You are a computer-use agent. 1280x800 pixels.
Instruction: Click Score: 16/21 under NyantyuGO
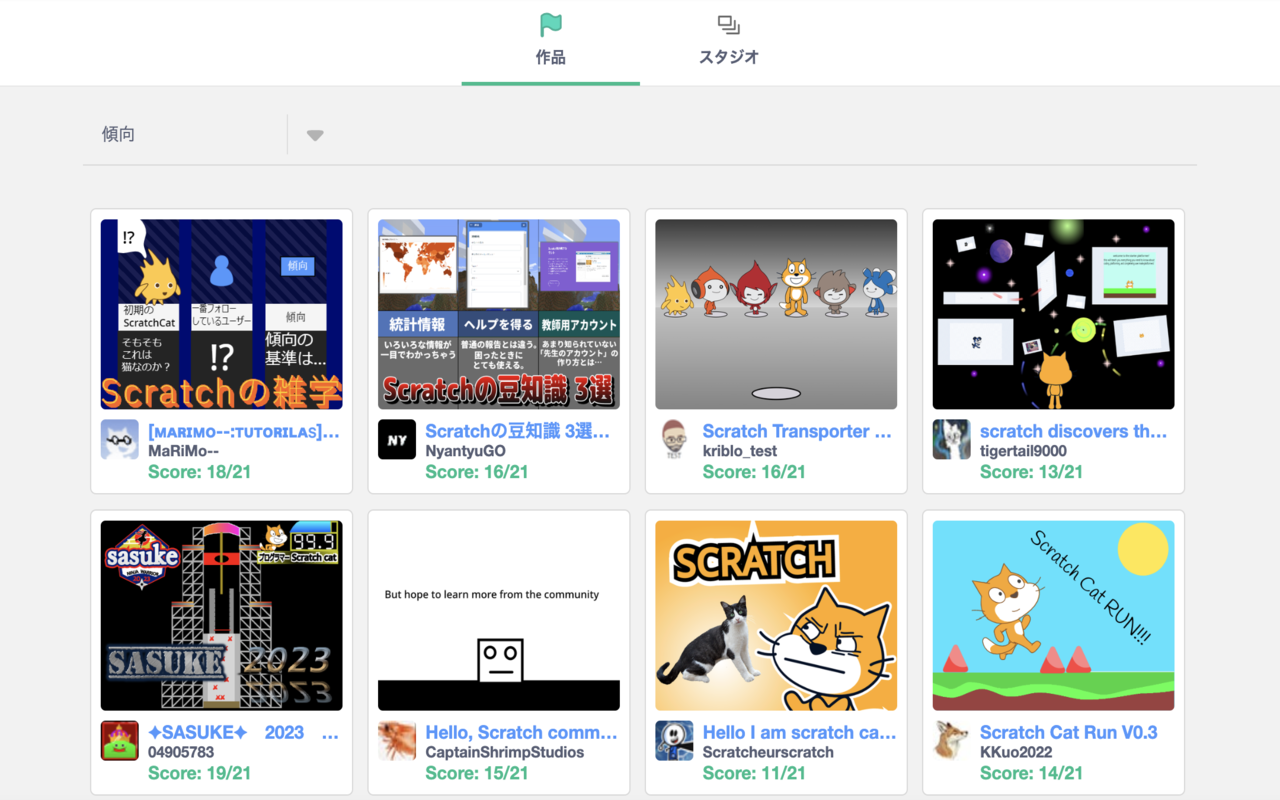(x=476, y=471)
